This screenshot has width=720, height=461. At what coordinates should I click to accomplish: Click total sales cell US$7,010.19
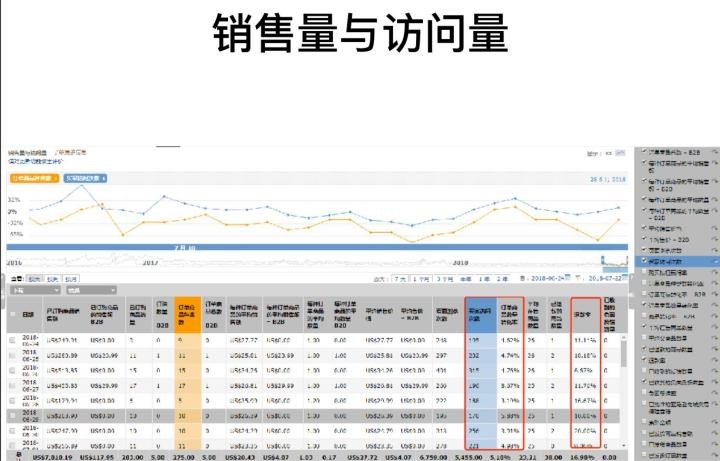pos(53,457)
